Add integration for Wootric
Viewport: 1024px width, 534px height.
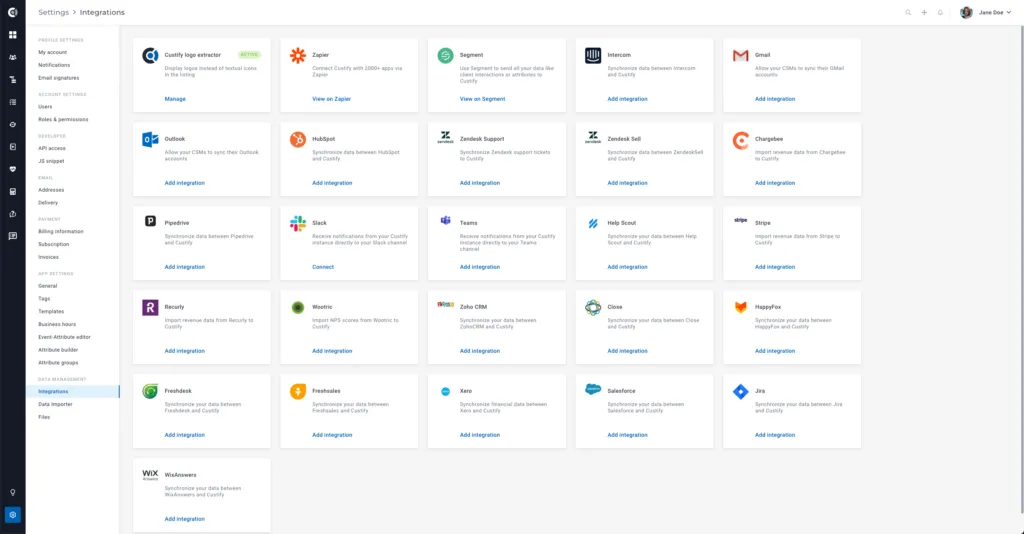332,351
